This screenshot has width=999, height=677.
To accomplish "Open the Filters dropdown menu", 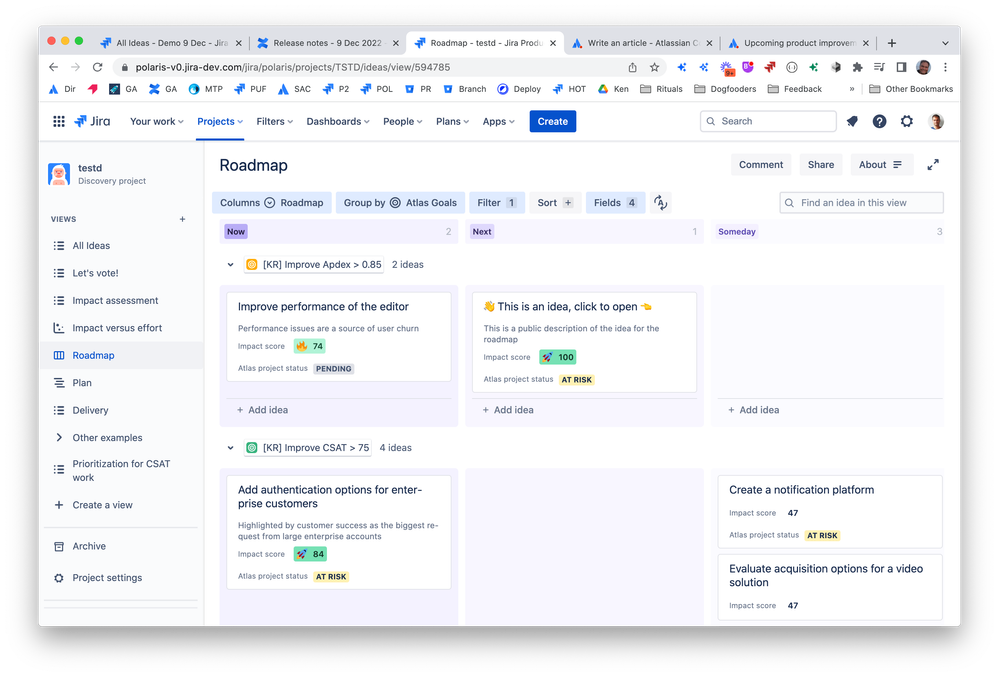I will pos(275,121).
